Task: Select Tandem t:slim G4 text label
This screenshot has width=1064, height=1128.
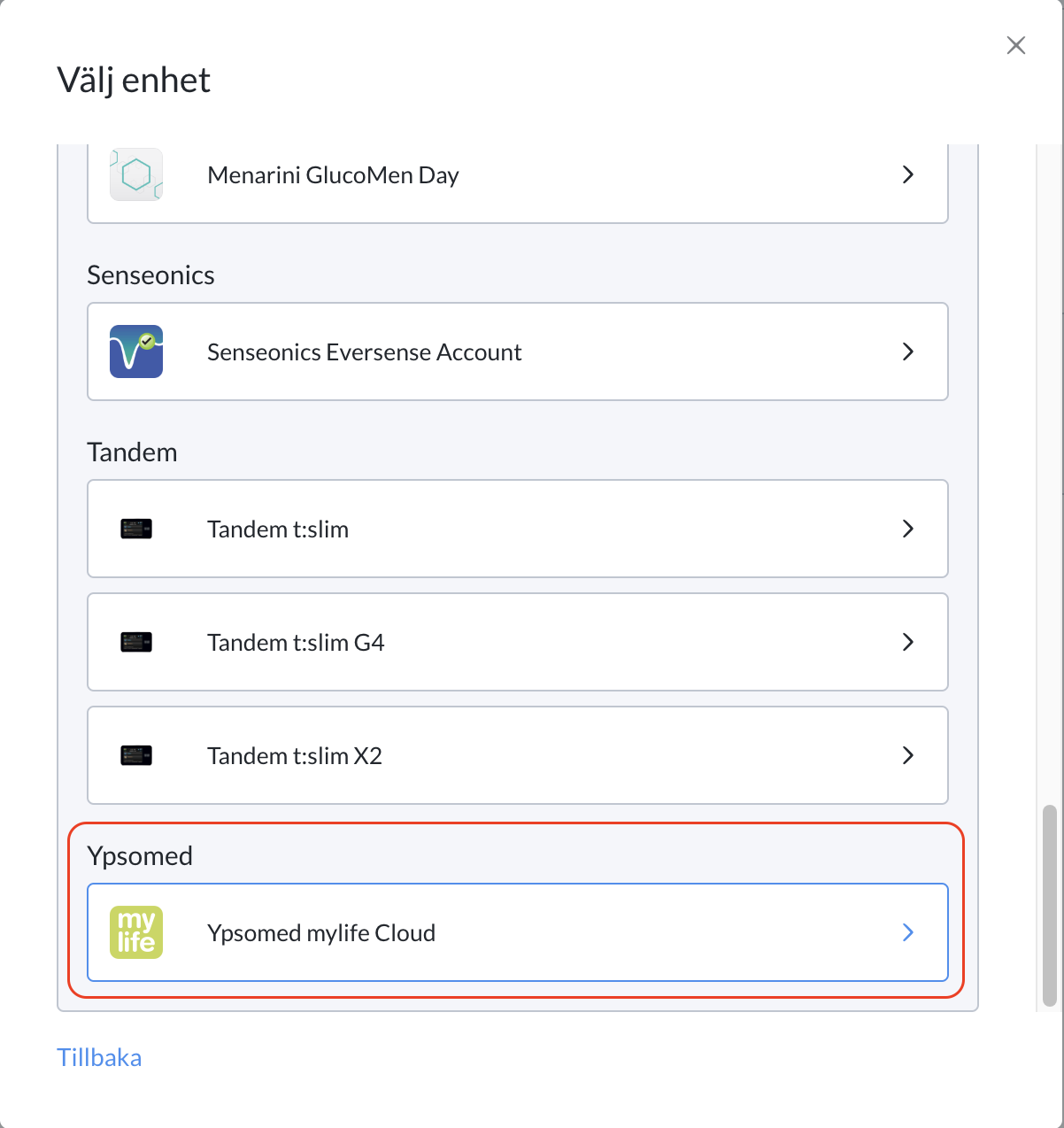Action: tap(296, 642)
